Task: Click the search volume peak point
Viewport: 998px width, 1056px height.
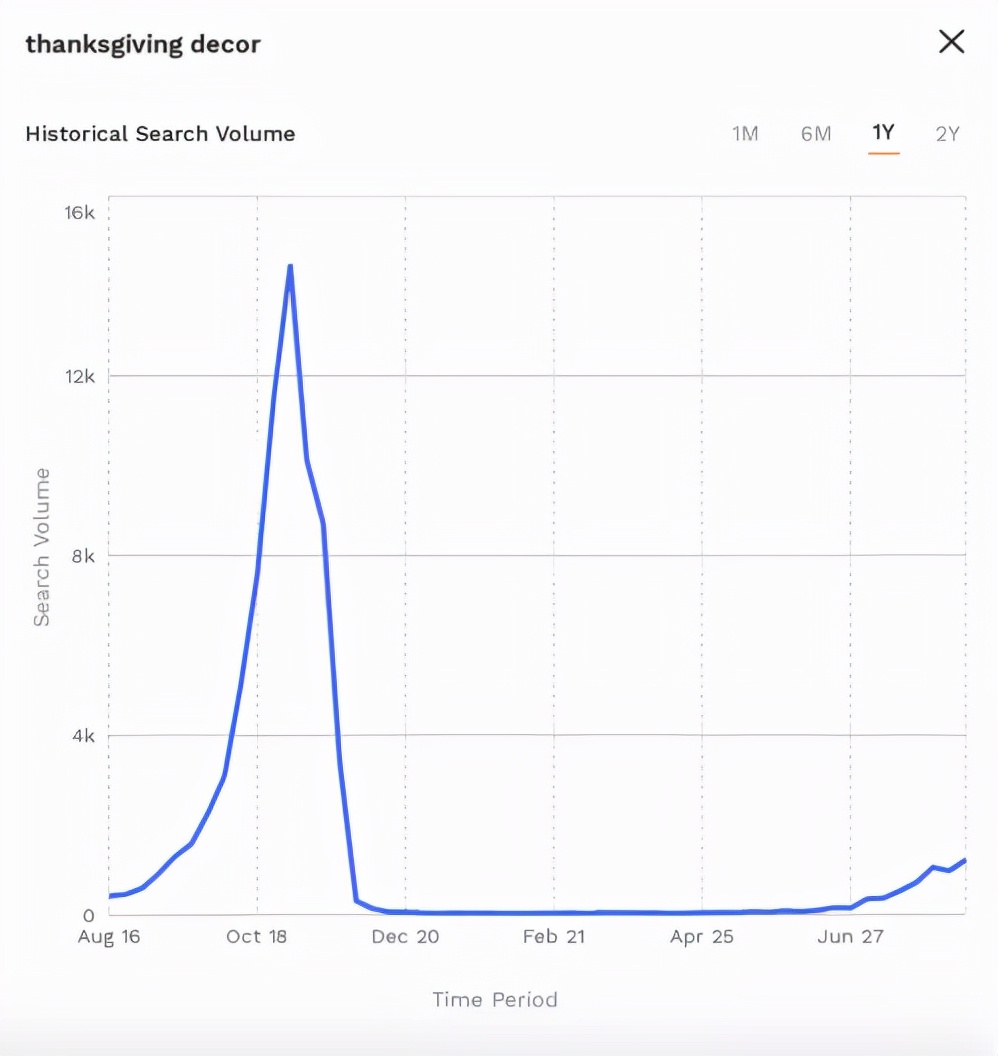Action: point(290,265)
